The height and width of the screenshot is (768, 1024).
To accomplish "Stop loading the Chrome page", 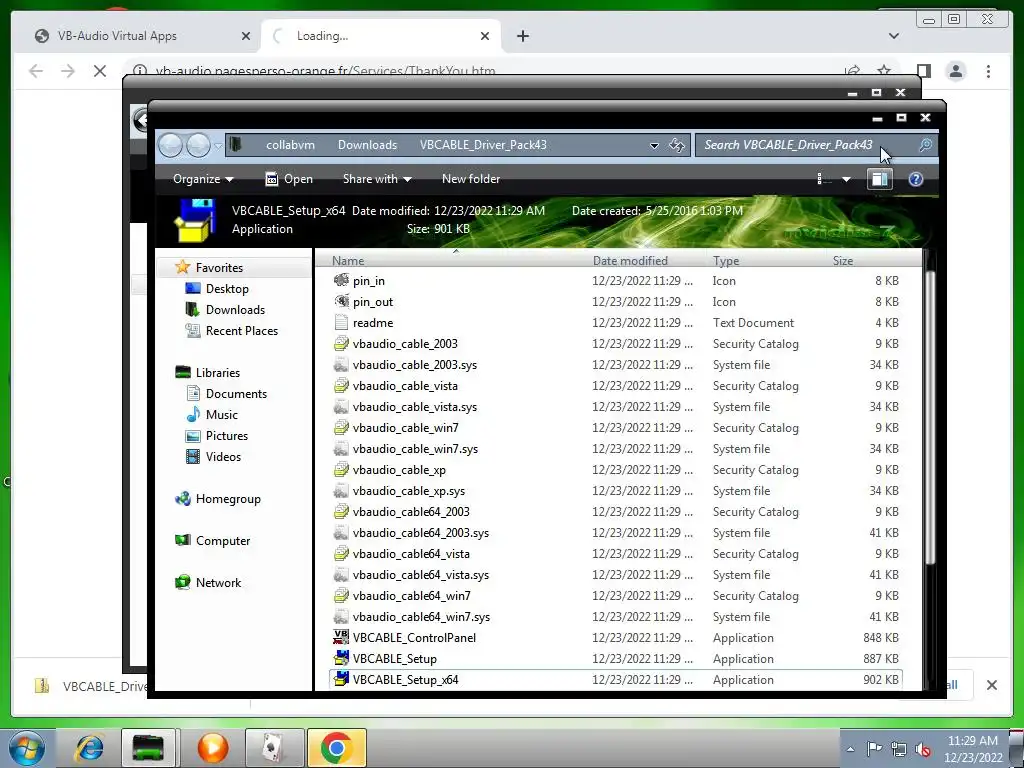I will [x=99, y=71].
